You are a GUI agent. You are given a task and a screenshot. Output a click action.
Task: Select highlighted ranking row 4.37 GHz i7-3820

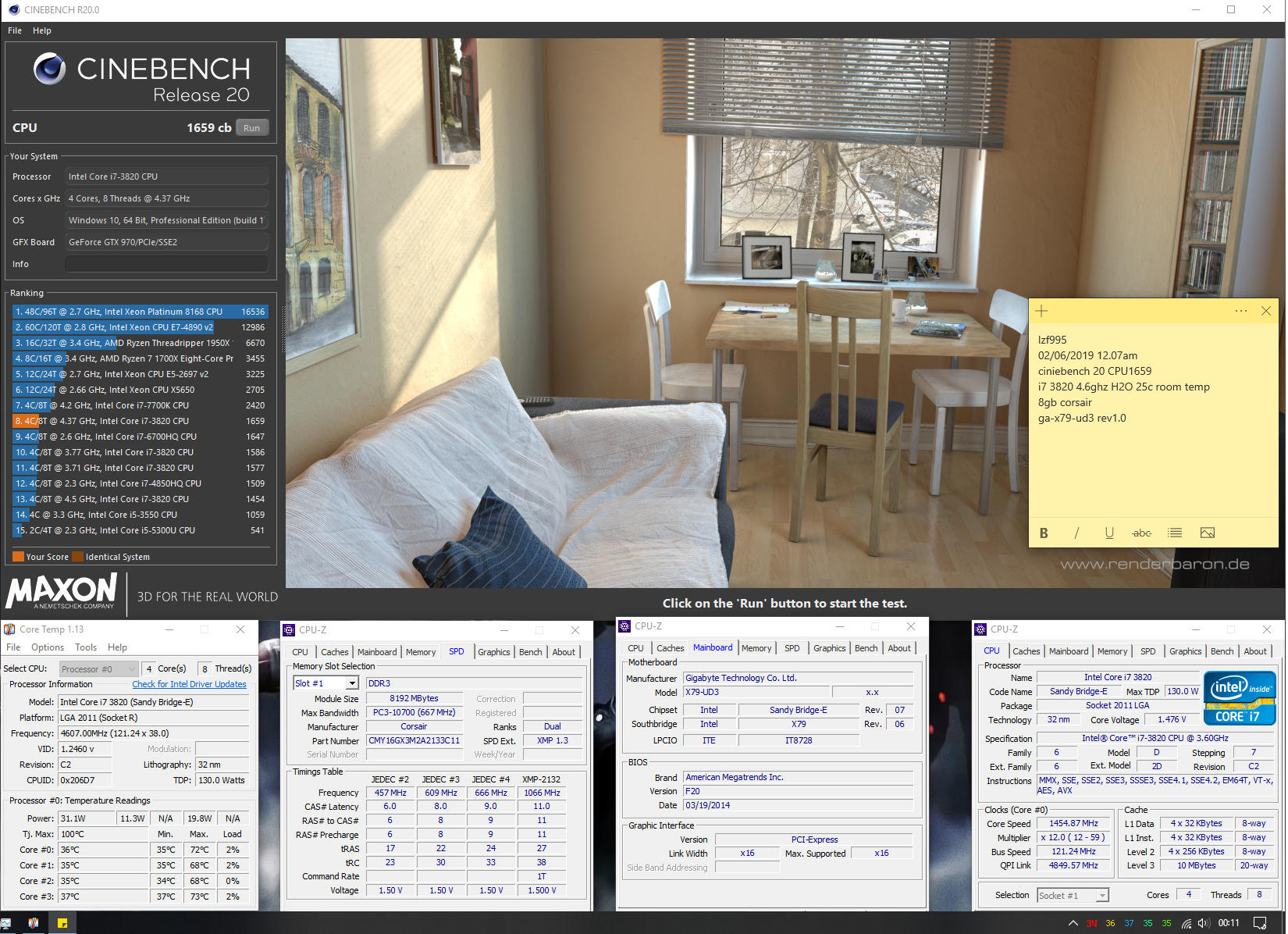141,421
